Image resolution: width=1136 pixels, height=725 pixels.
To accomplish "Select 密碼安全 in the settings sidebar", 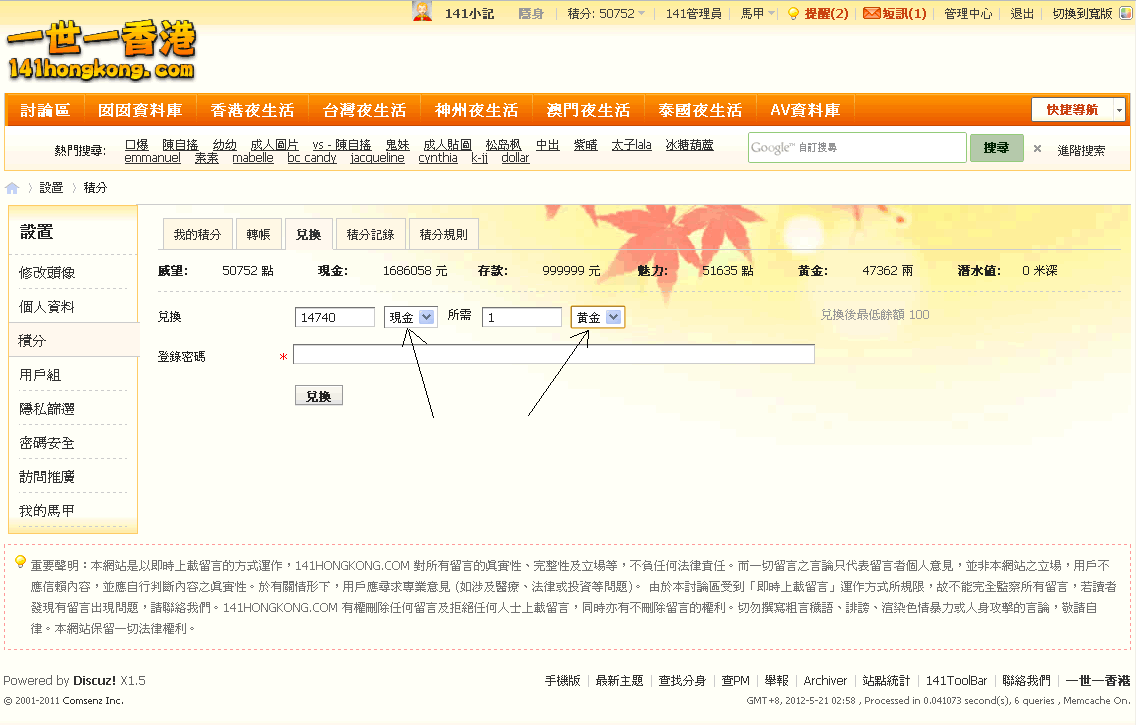I will tap(47, 443).
